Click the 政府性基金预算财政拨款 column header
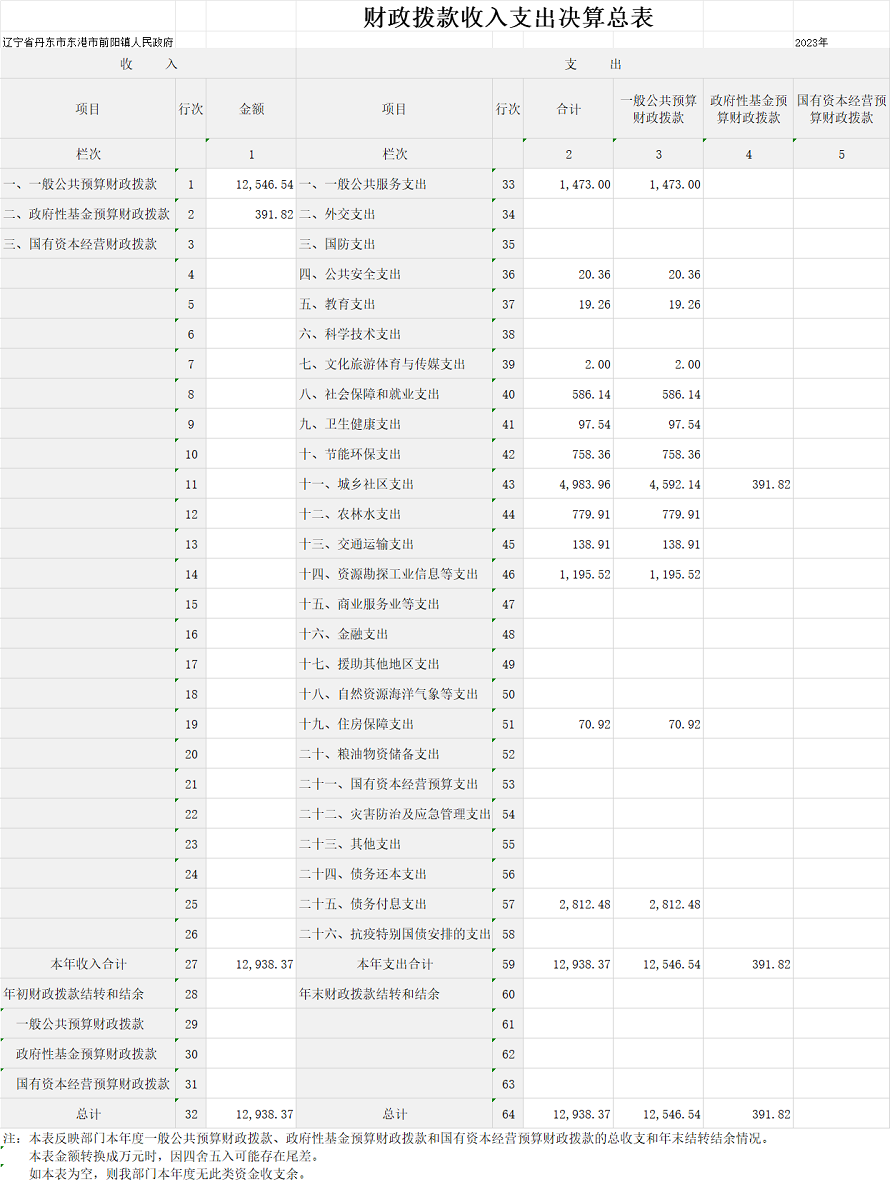890x1182 pixels. click(748, 109)
